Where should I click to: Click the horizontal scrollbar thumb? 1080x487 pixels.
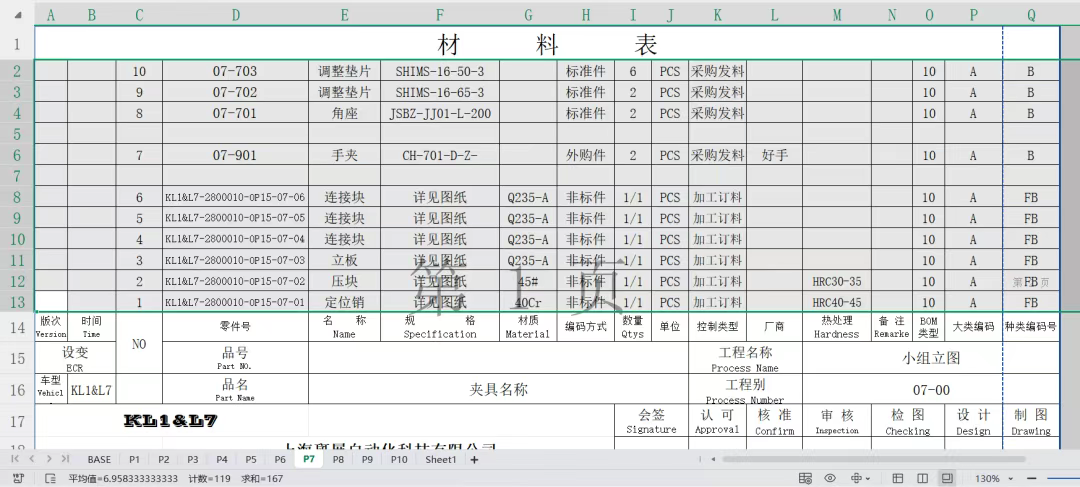(873, 459)
